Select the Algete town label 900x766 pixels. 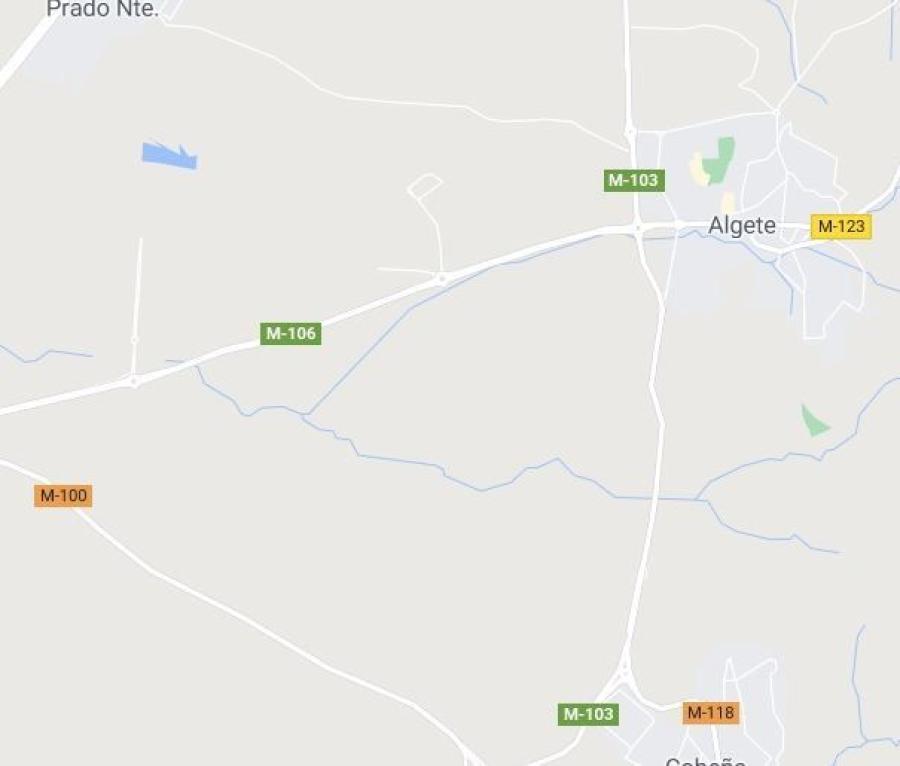coord(742,225)
